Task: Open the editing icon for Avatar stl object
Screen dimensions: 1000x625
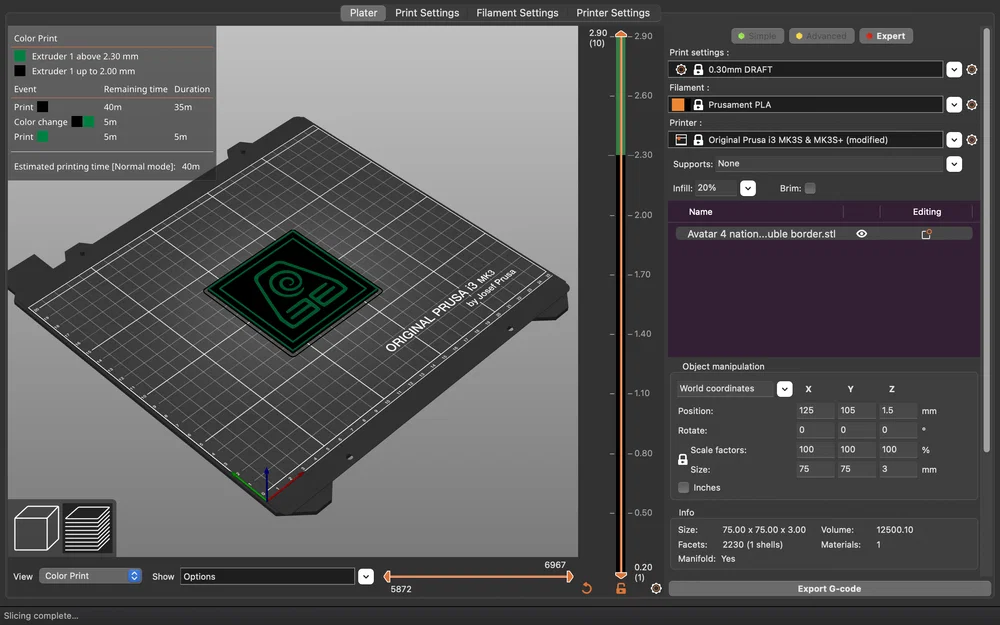Action: [926, 234]
